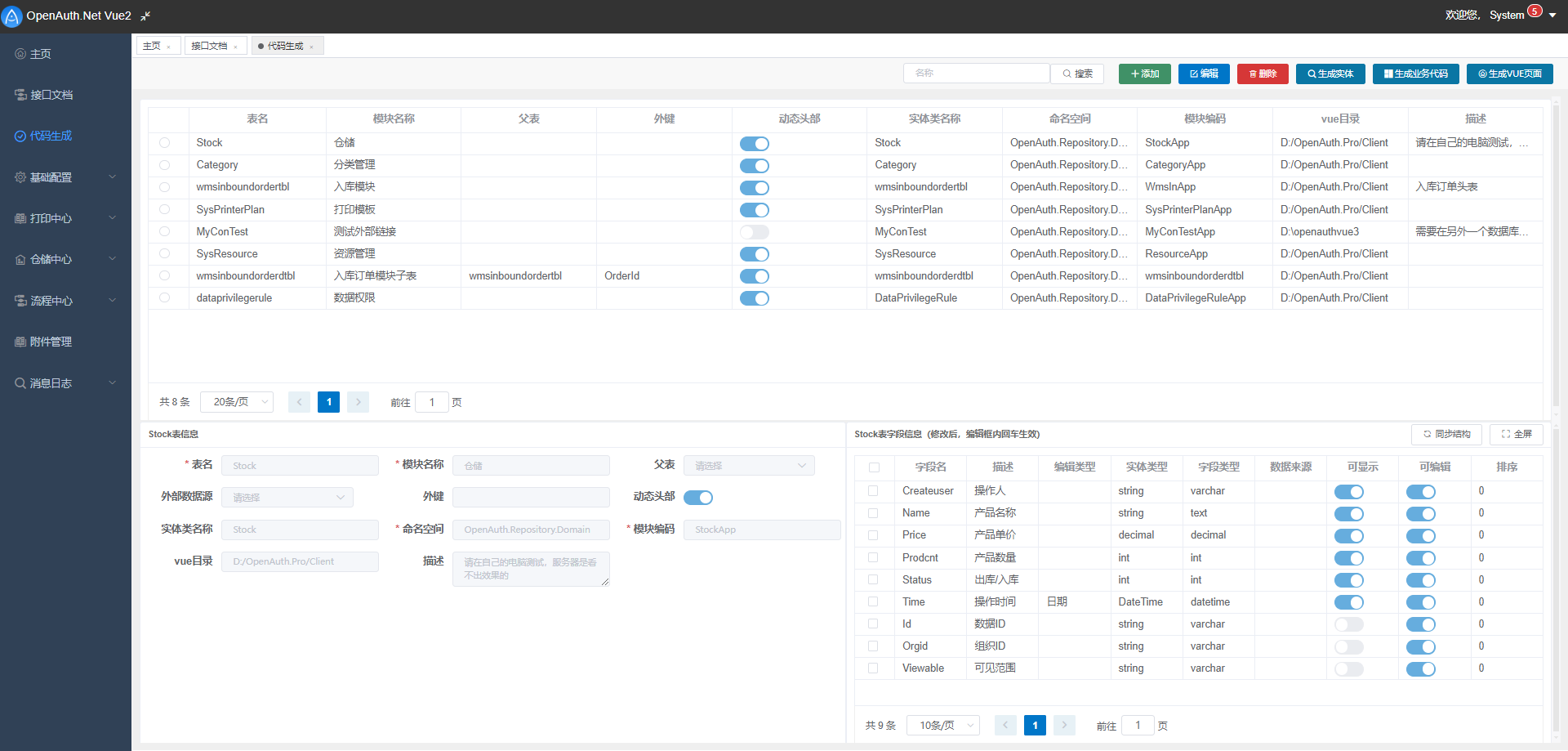Open the notification badge next to System
This screenshot has height=751, width=1568.
1535,11
